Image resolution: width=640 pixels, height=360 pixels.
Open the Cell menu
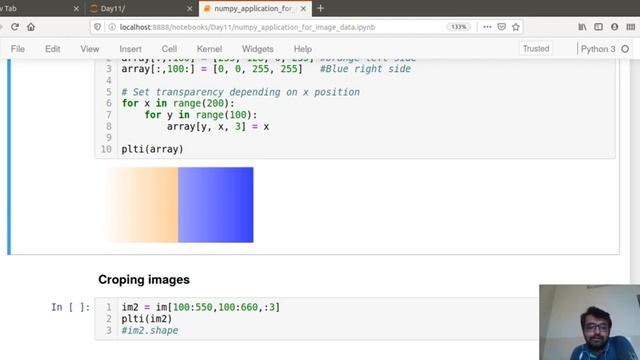(x=169, y=49)
